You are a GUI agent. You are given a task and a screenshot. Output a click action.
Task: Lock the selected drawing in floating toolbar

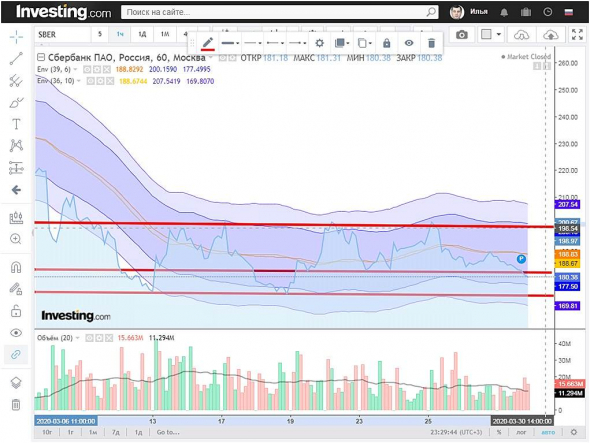(386, 43)
